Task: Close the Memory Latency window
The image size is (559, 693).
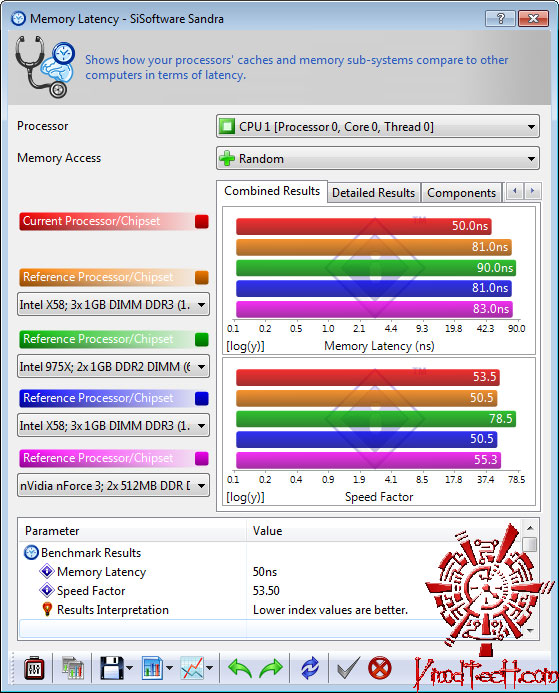Action: click(x=533, y=19)
